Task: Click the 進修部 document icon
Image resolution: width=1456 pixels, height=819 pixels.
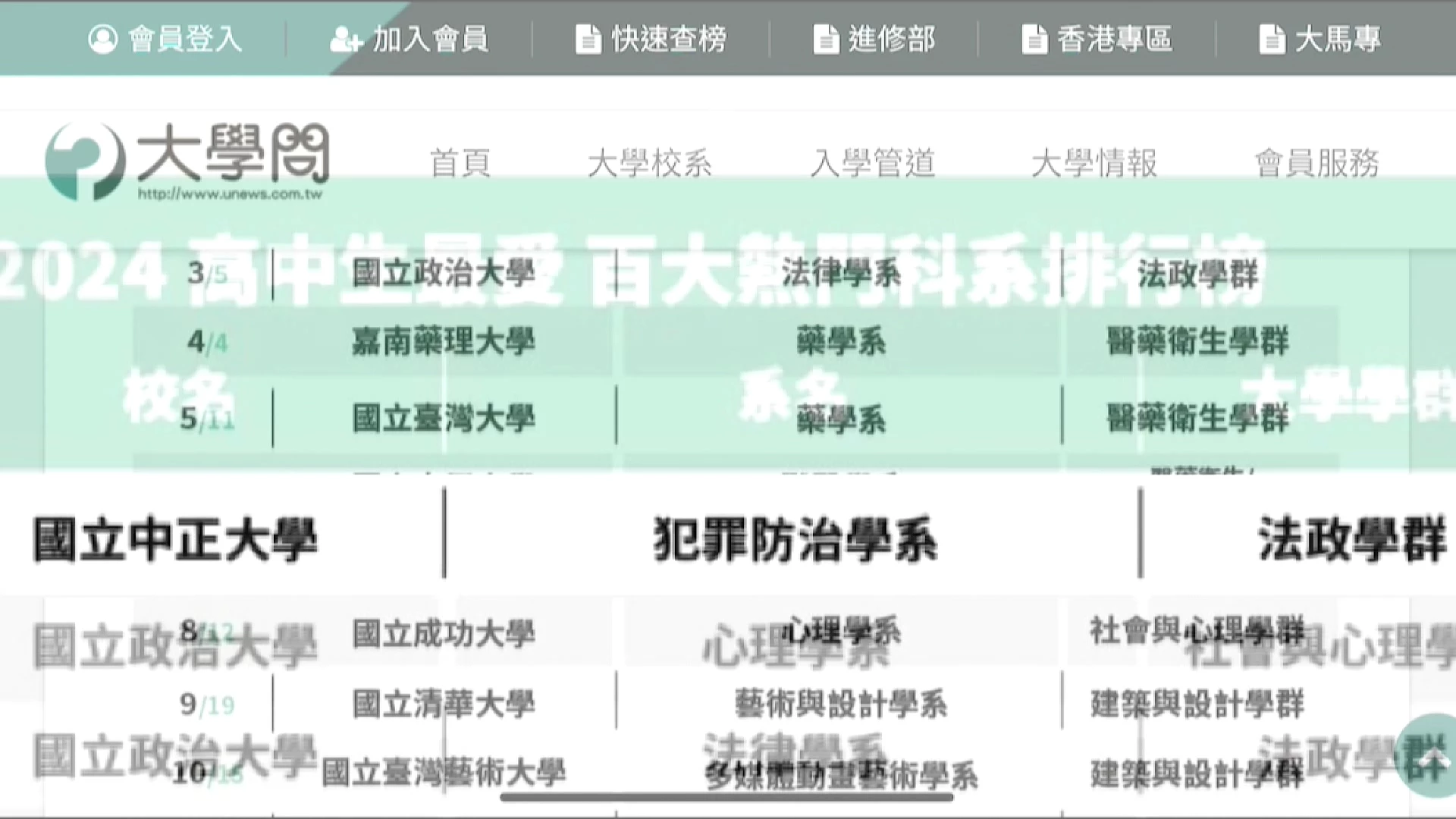Action: coord(825,39)
